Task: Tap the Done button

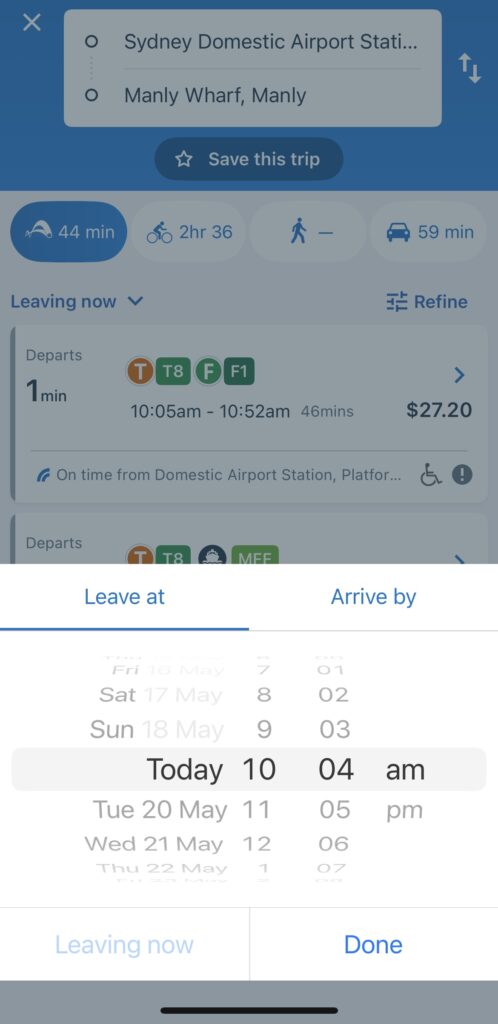Action: [373, 944]
